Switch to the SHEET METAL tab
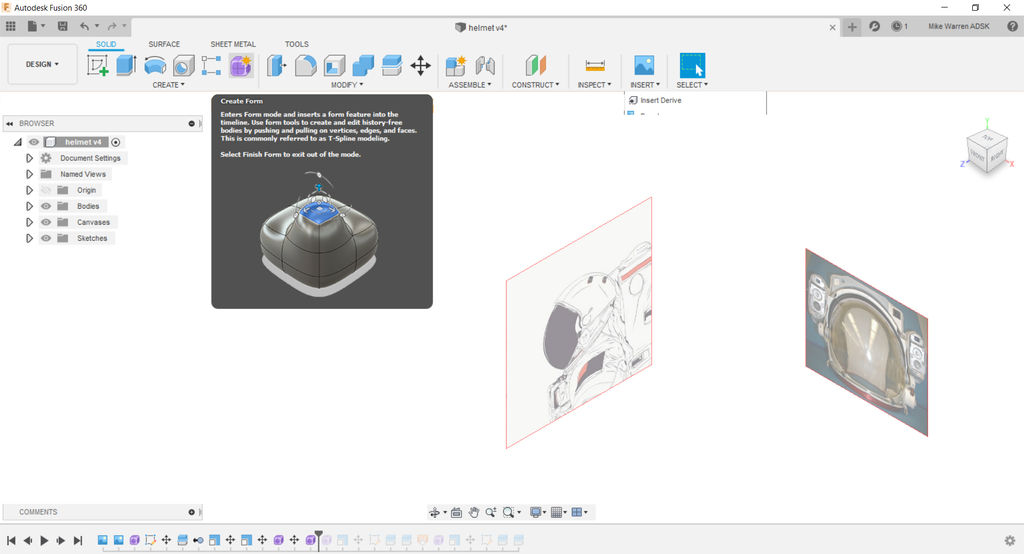The width and height of the screenshot is (1024, 554). (233, 44)
